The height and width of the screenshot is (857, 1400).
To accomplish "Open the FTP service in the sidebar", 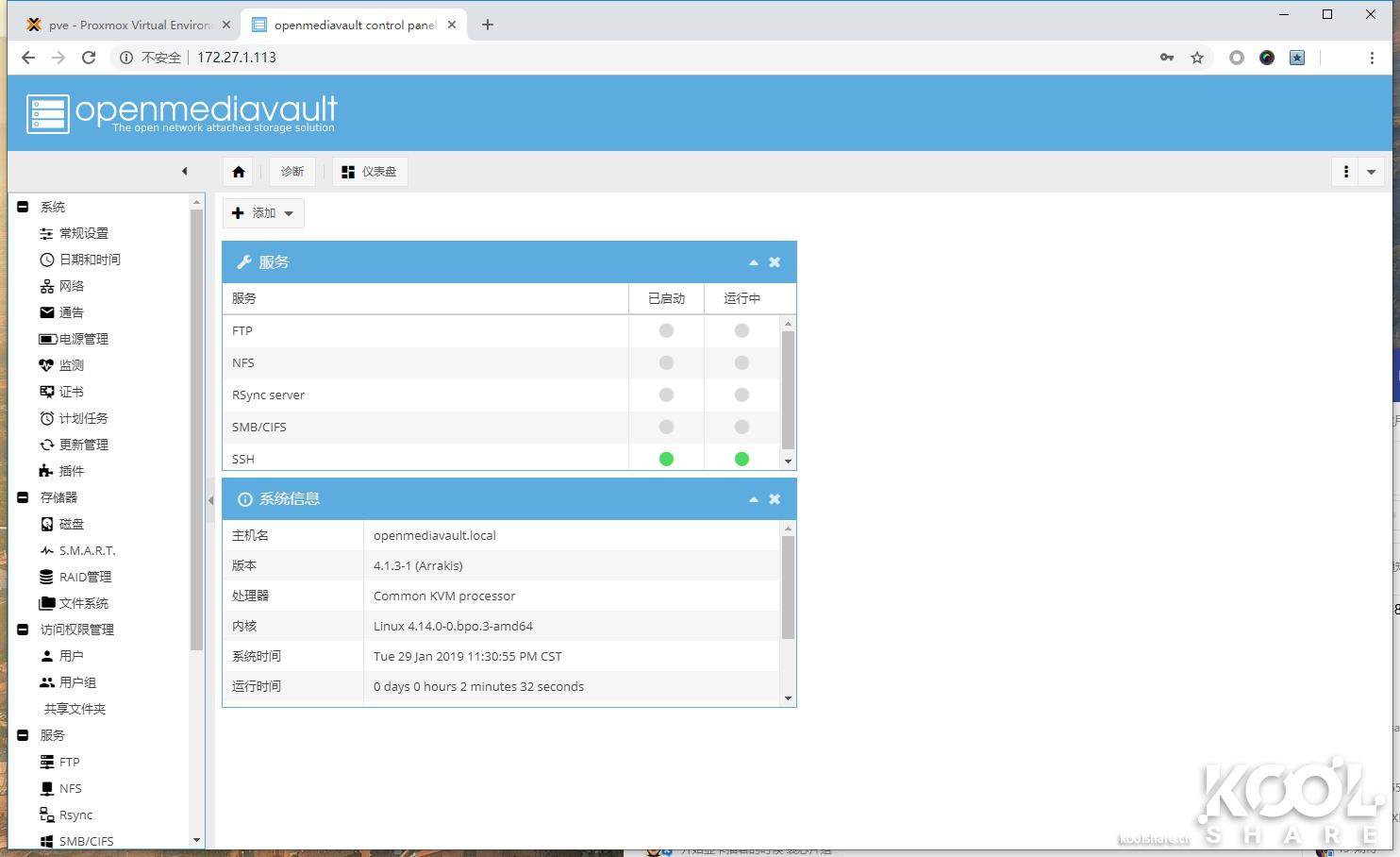I will click(60, 762).
